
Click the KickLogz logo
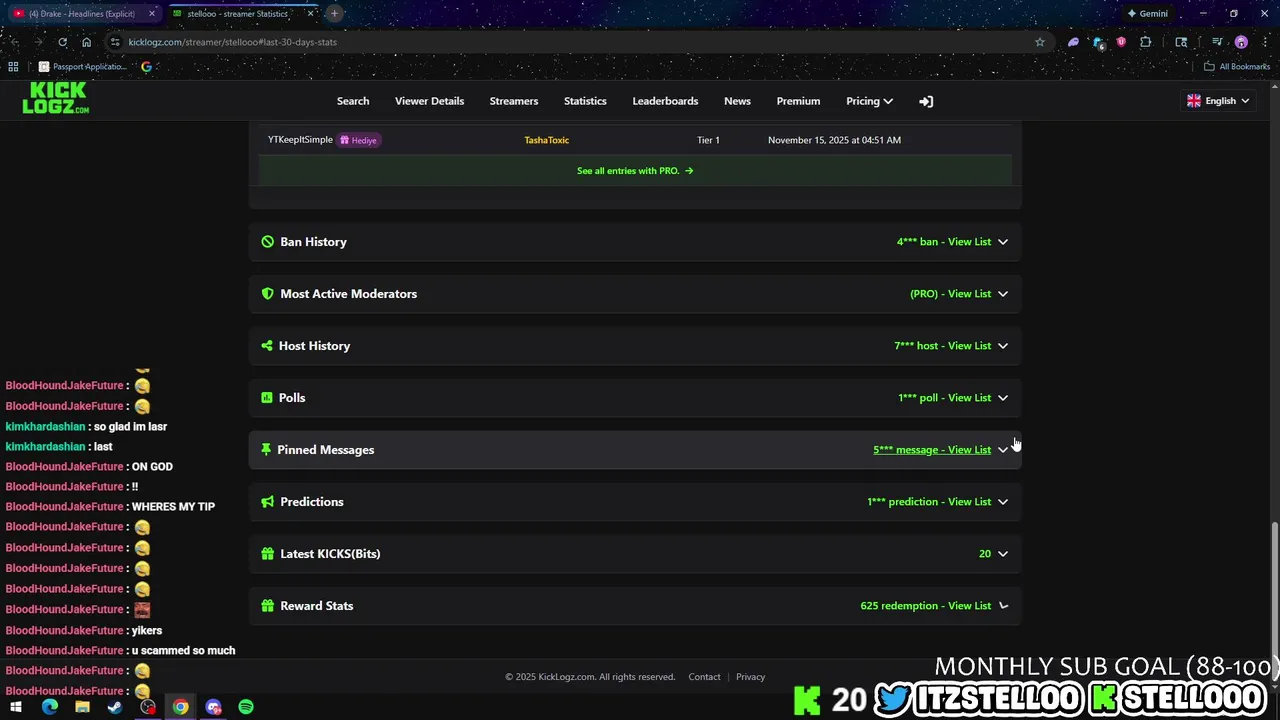[55, 98]
